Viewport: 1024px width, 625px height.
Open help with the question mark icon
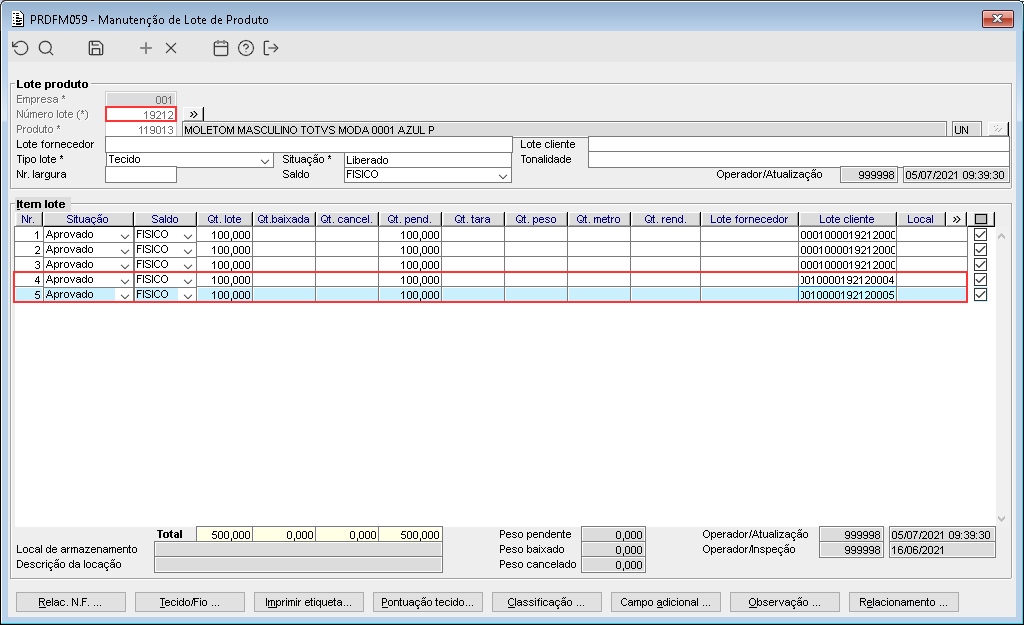[246, 48]
